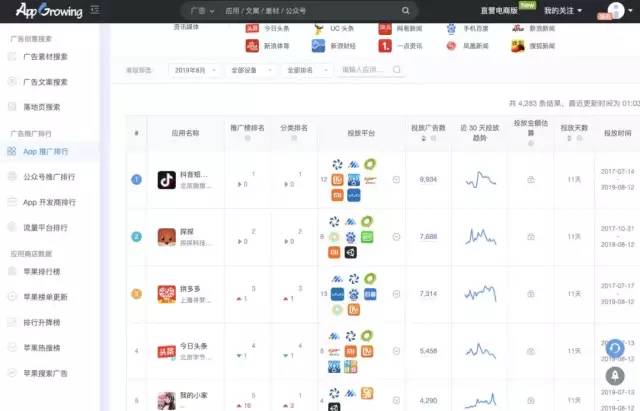The height and width of the screenshot is (411, 640).
Task: Click the 直营电商版 link
Action: click(x=499, y=11)
